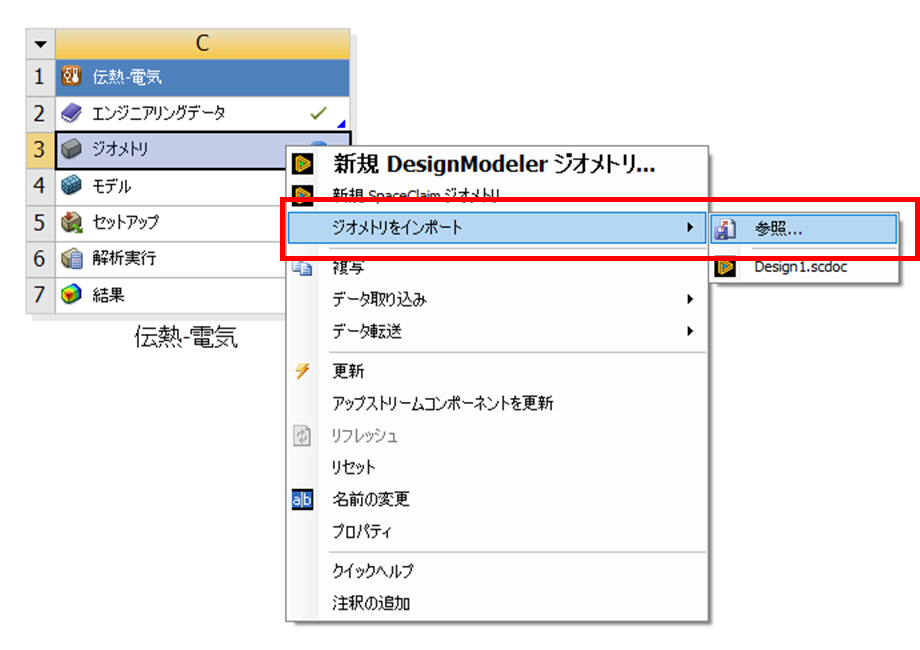This screenshot has height=650, width=920.
Task: Click the Setup cell icon
Action: coord(72,222)
